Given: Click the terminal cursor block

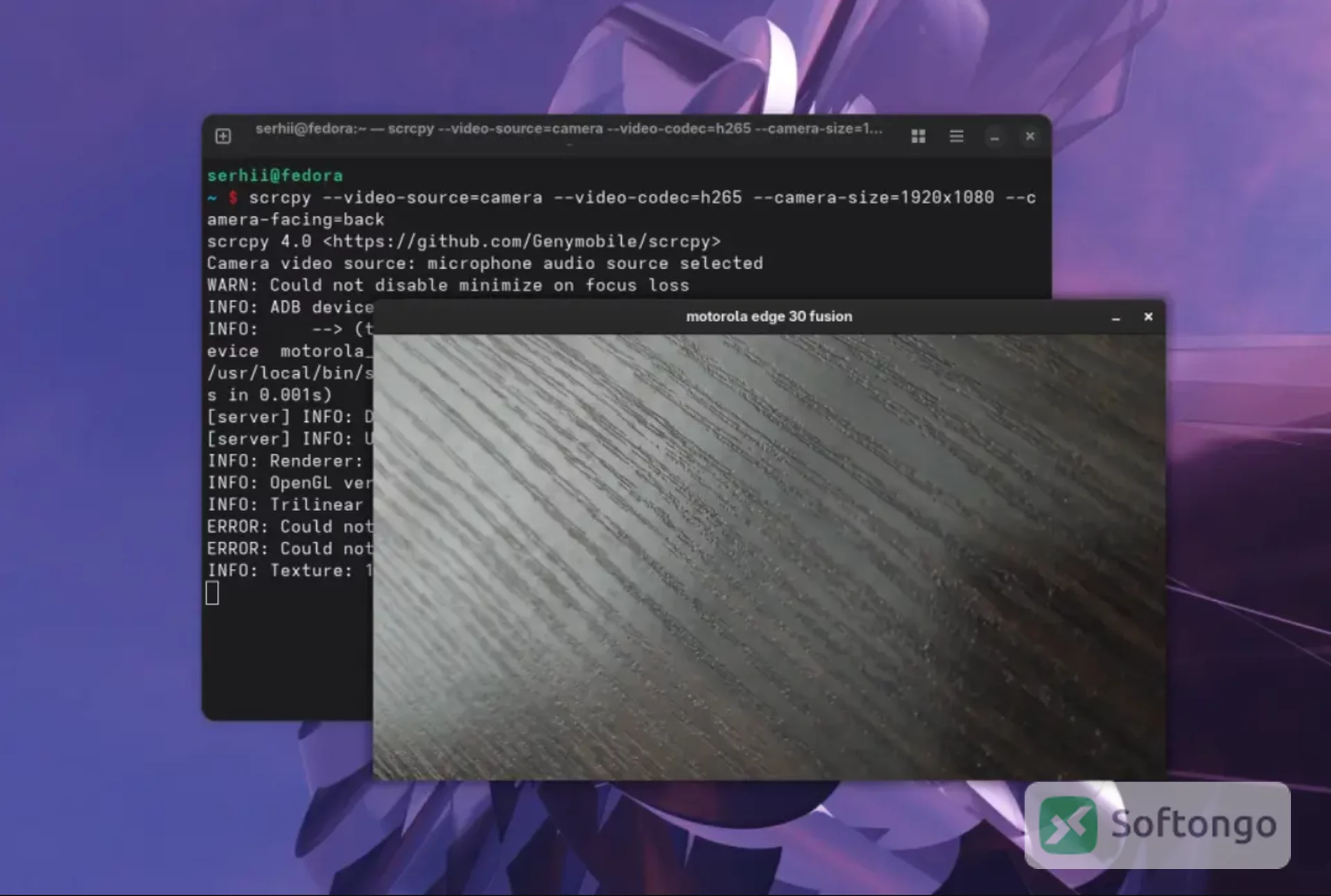Looking at the screenshot, I should (212, 593).
